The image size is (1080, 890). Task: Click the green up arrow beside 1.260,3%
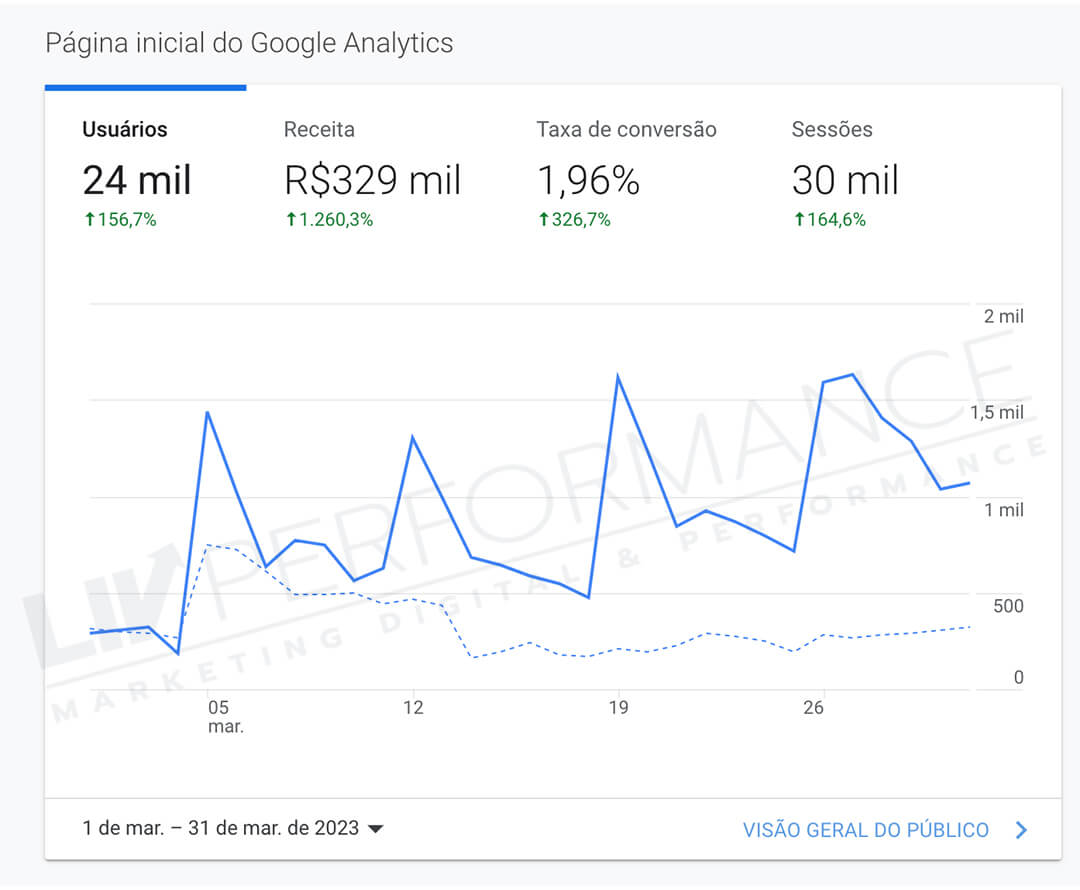[291, 220]
